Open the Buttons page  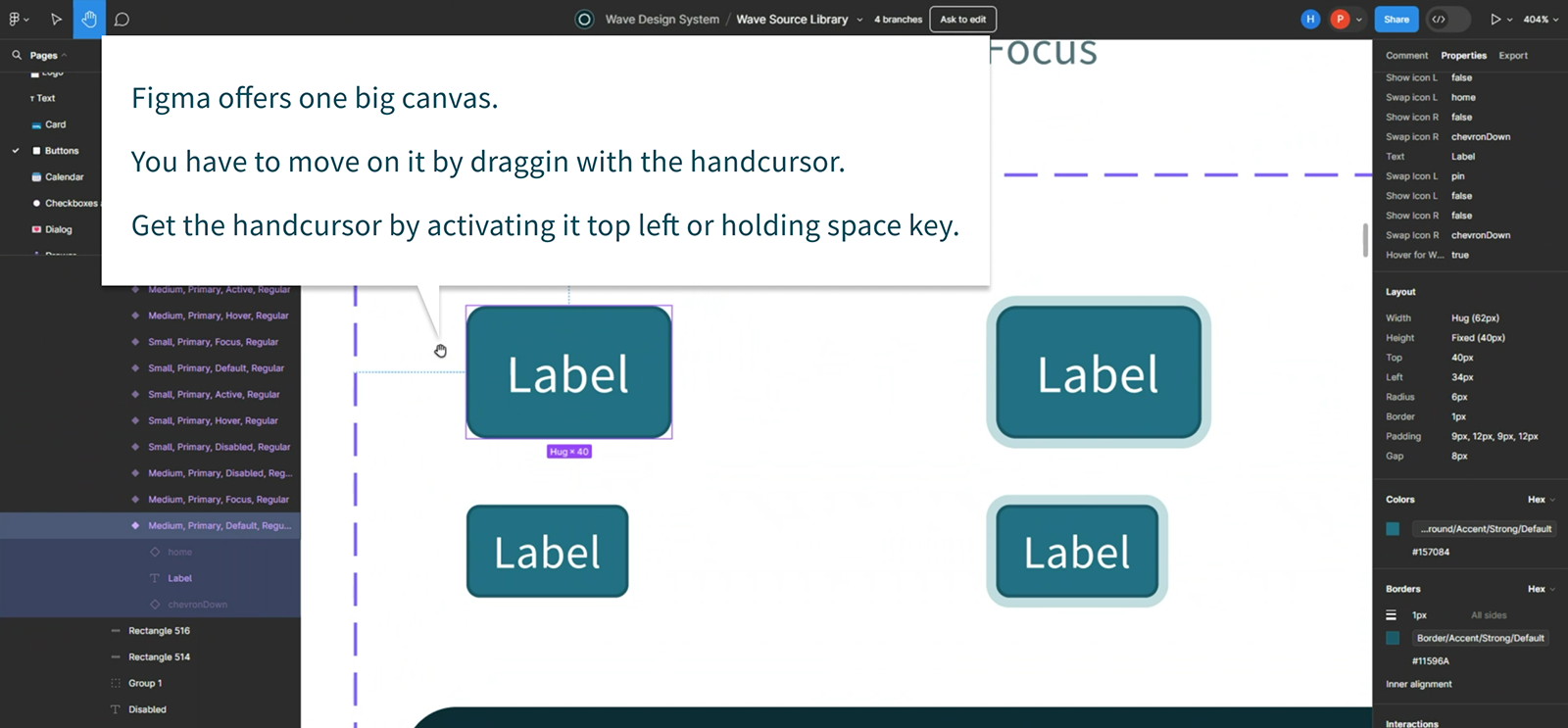click(x=62, y=151)
